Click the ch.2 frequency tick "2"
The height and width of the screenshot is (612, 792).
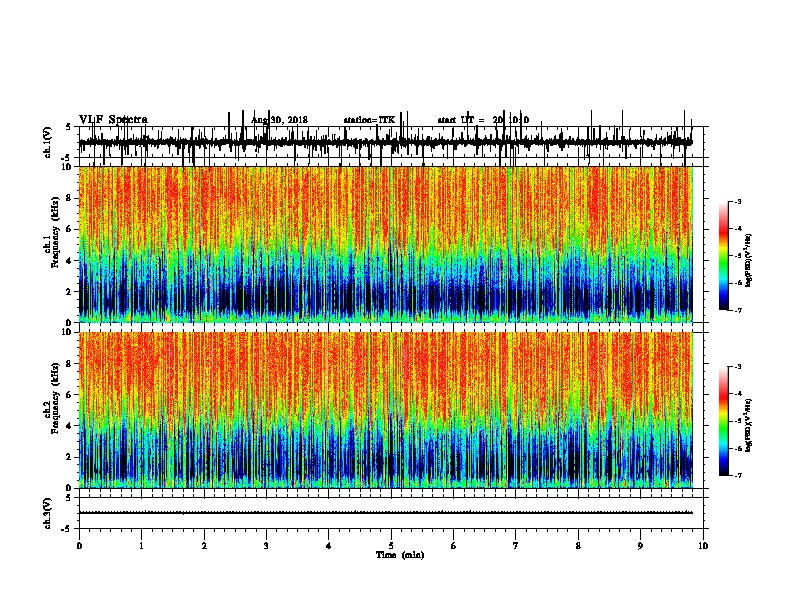click(69, 457)
